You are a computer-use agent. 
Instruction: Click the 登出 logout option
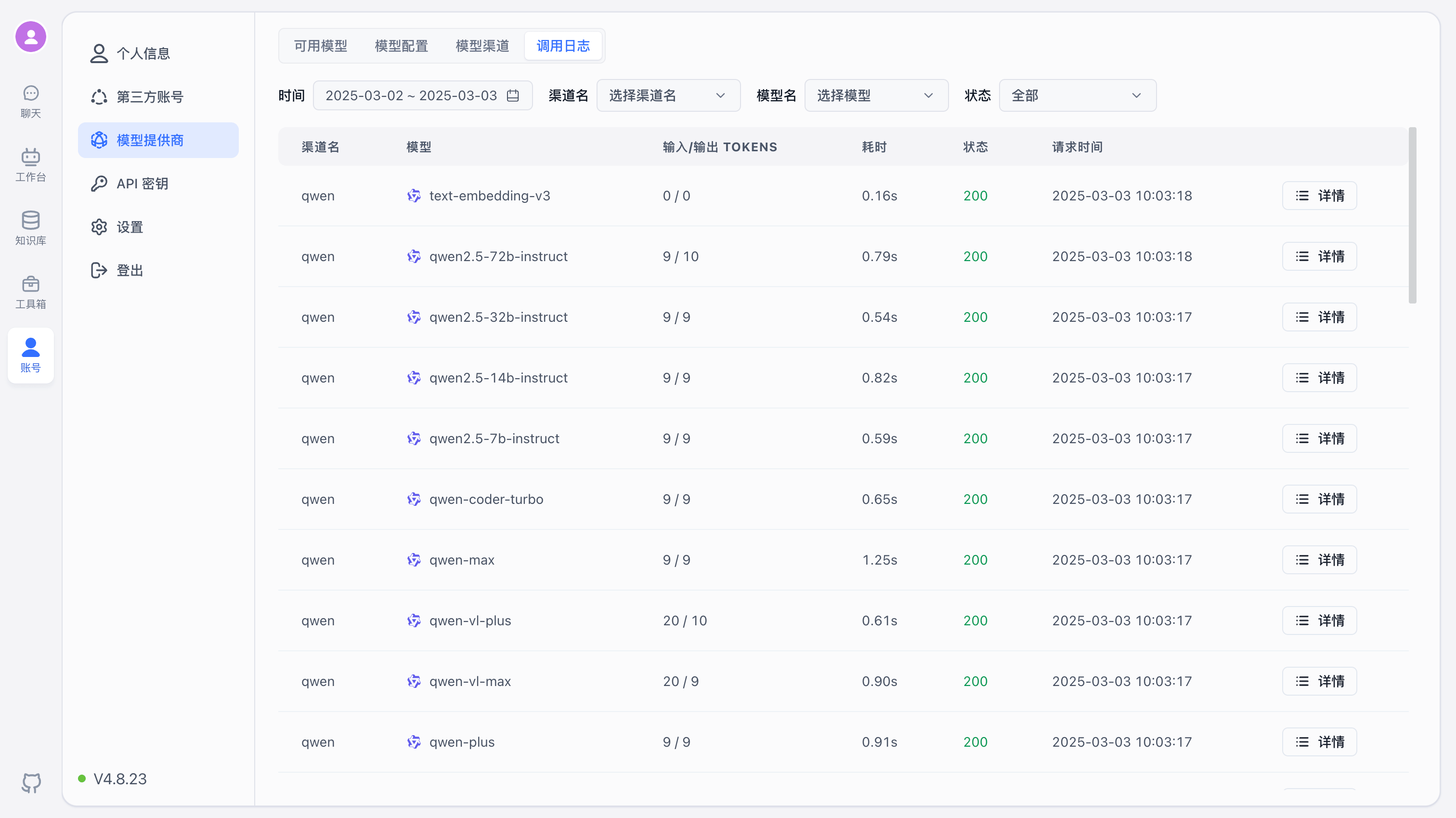click(130, 270)
